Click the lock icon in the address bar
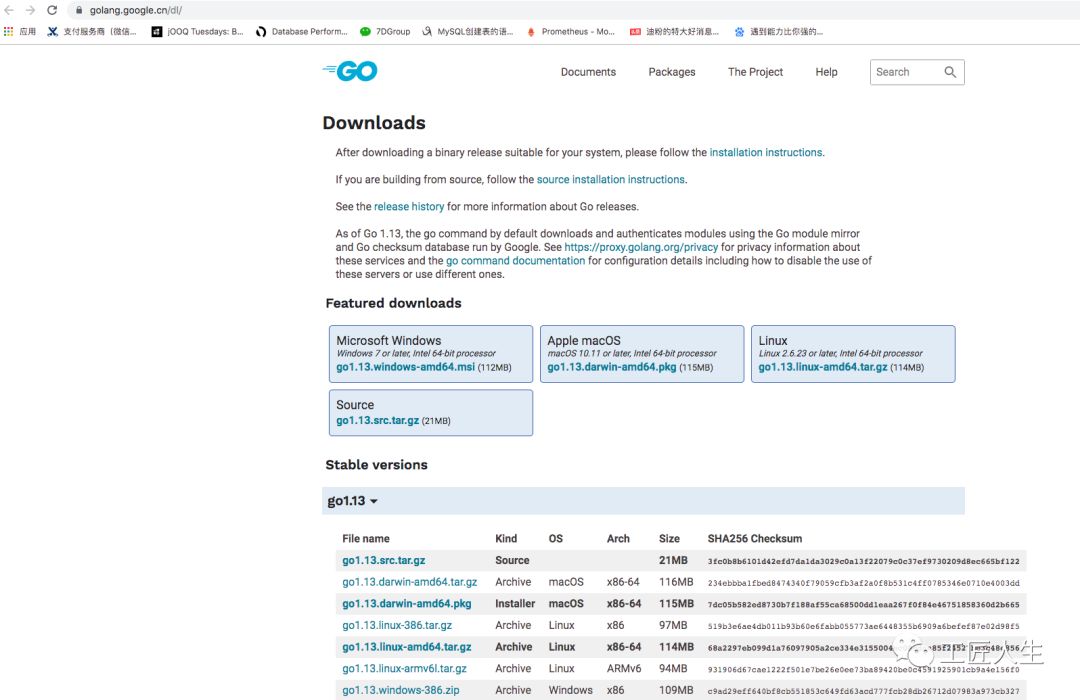The width and height of the screenshot is (1080, 700). tap(79, 10)
